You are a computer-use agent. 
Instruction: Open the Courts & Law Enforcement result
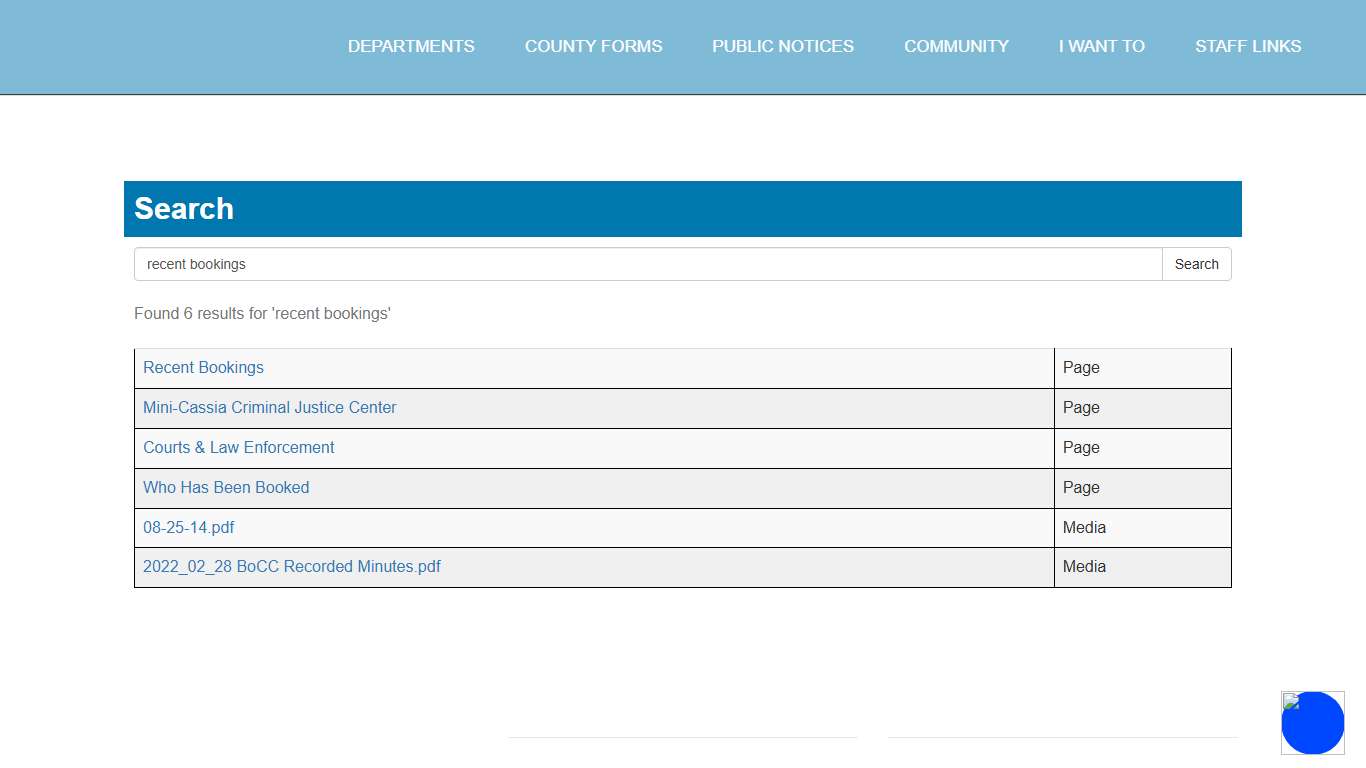click(x=238, y=447)
